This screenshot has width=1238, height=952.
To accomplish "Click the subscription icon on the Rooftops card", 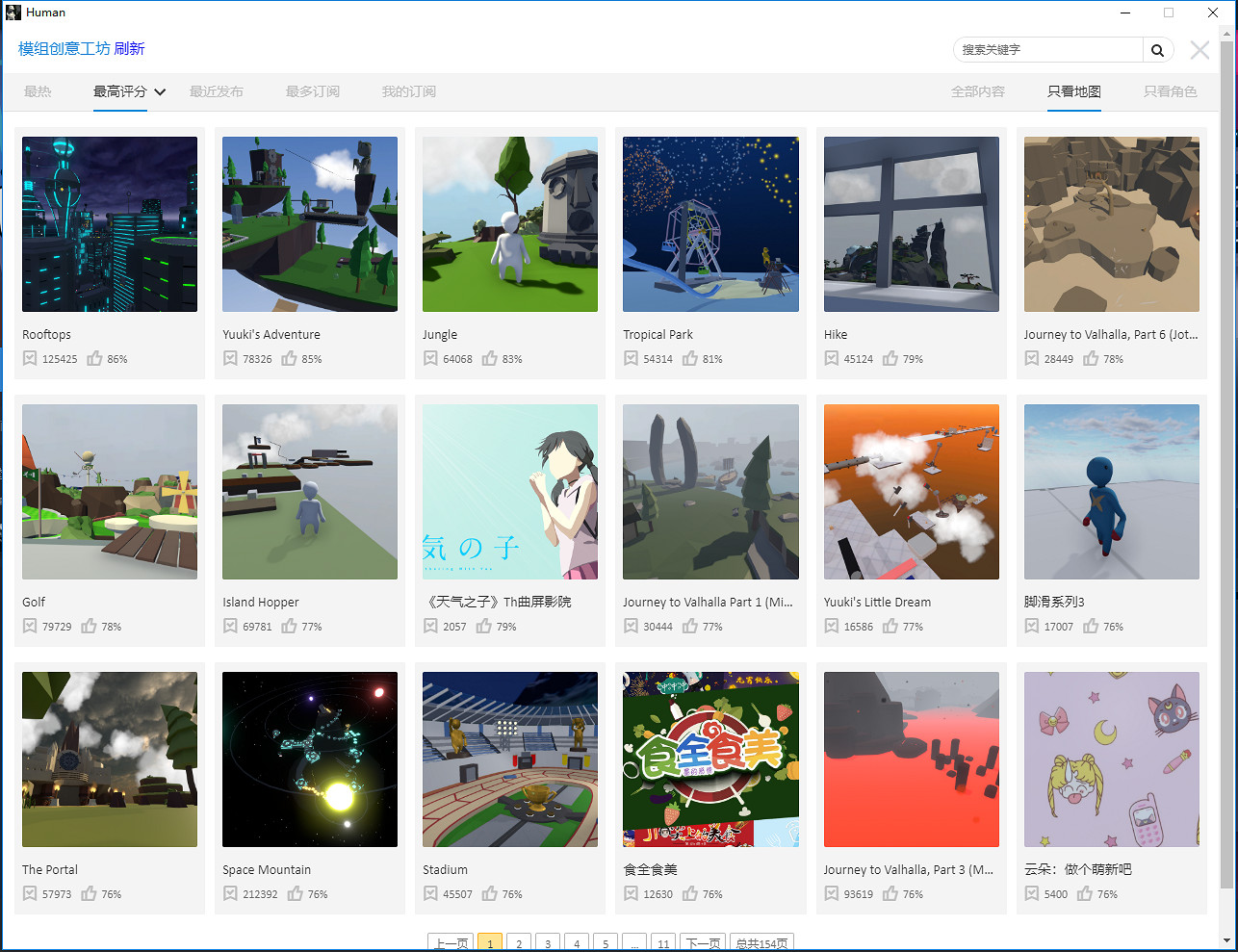I will [x=30, y=357].
